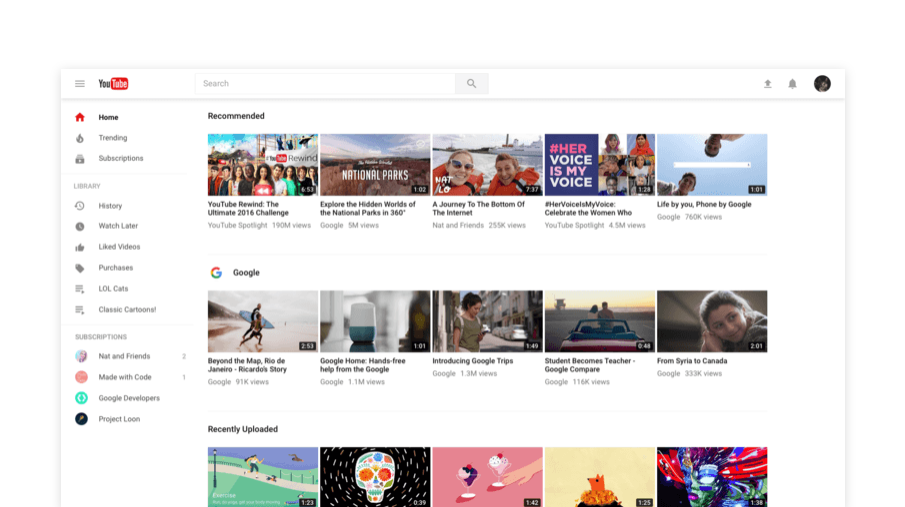Image resolution: width=905 pixels, height=507 pixels.
Task: Click the Home house icon
Action: pos(80,117)
